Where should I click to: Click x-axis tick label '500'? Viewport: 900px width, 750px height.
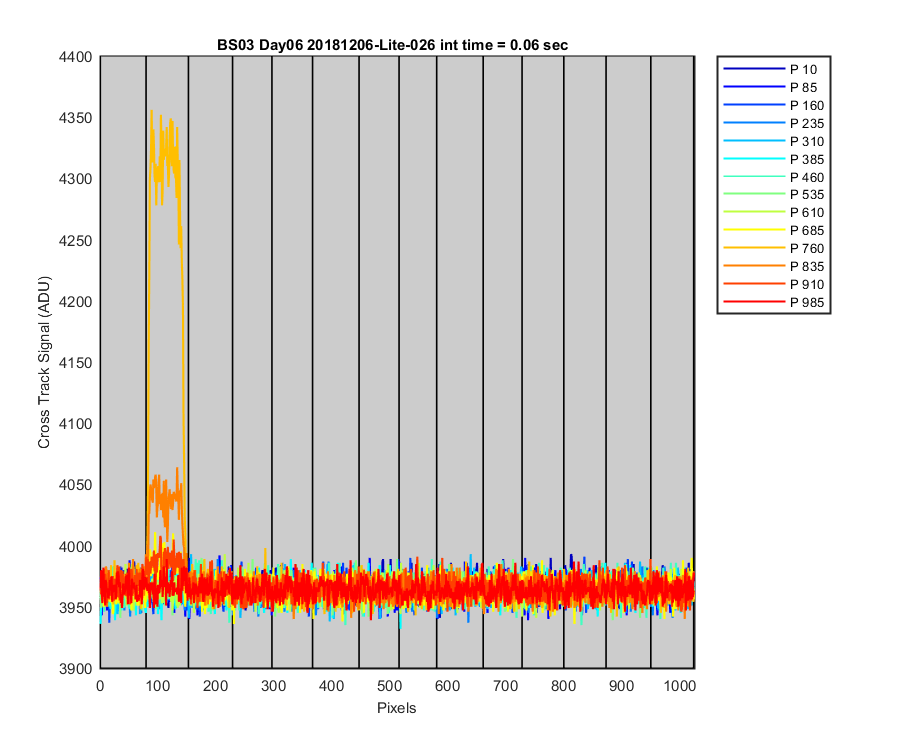coord(389,686)
